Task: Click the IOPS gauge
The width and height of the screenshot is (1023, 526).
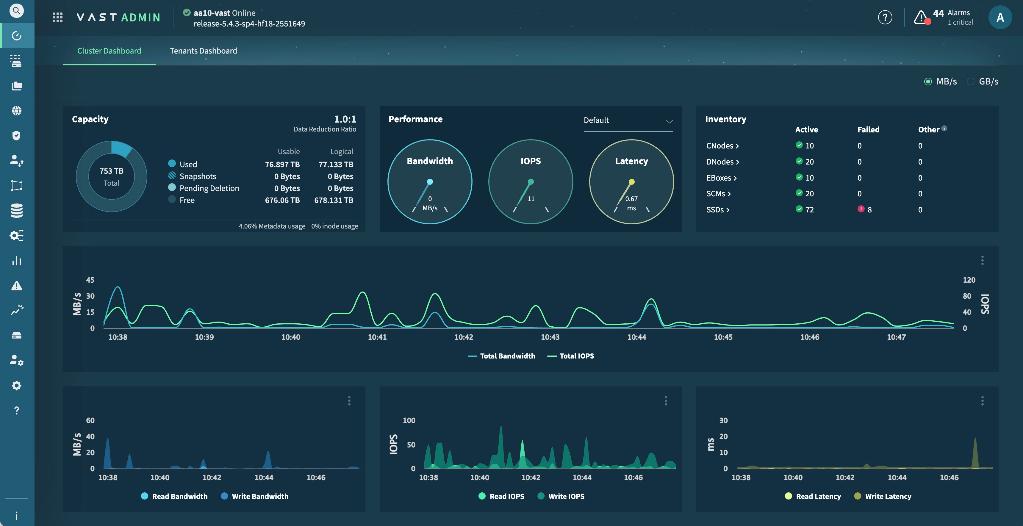Action: pyautogui.click(x=530, y=181)
